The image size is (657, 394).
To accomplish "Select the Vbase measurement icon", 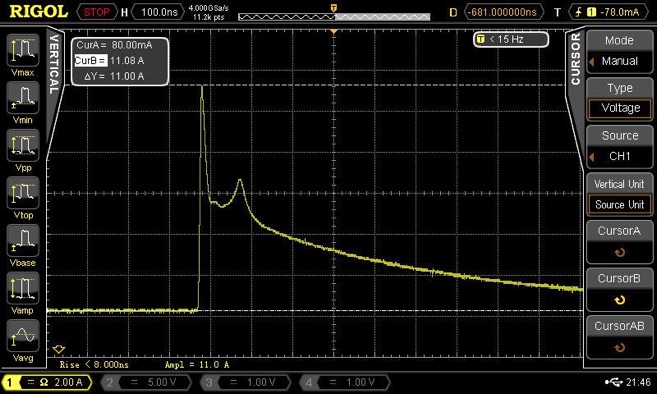I will pos(23,241).
